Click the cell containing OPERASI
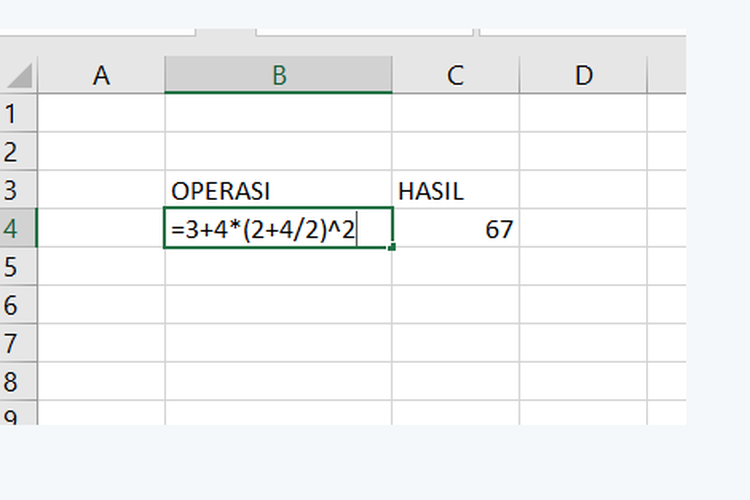The image size is (750, 500). point(279,190)
